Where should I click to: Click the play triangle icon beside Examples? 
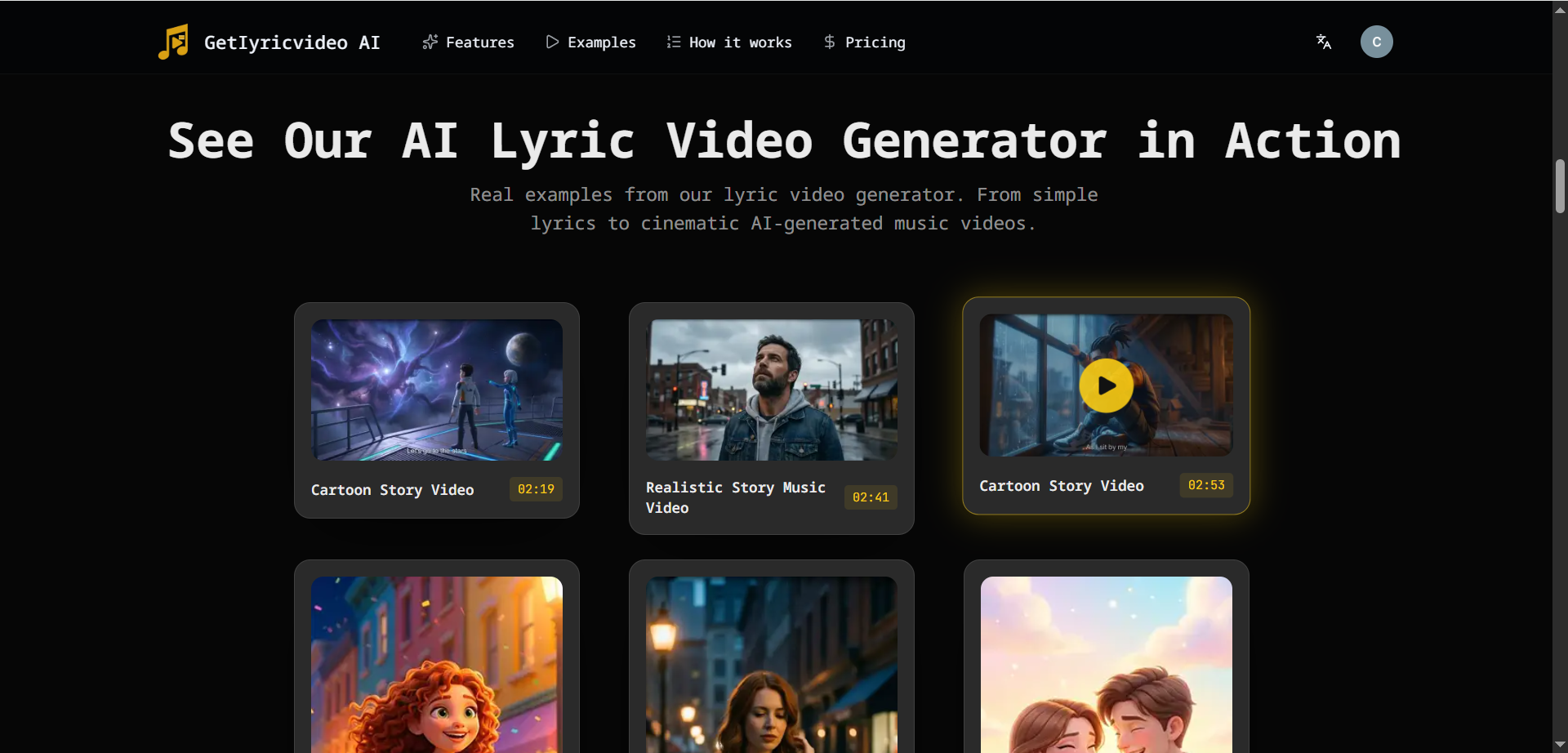[x=552, y=42]
